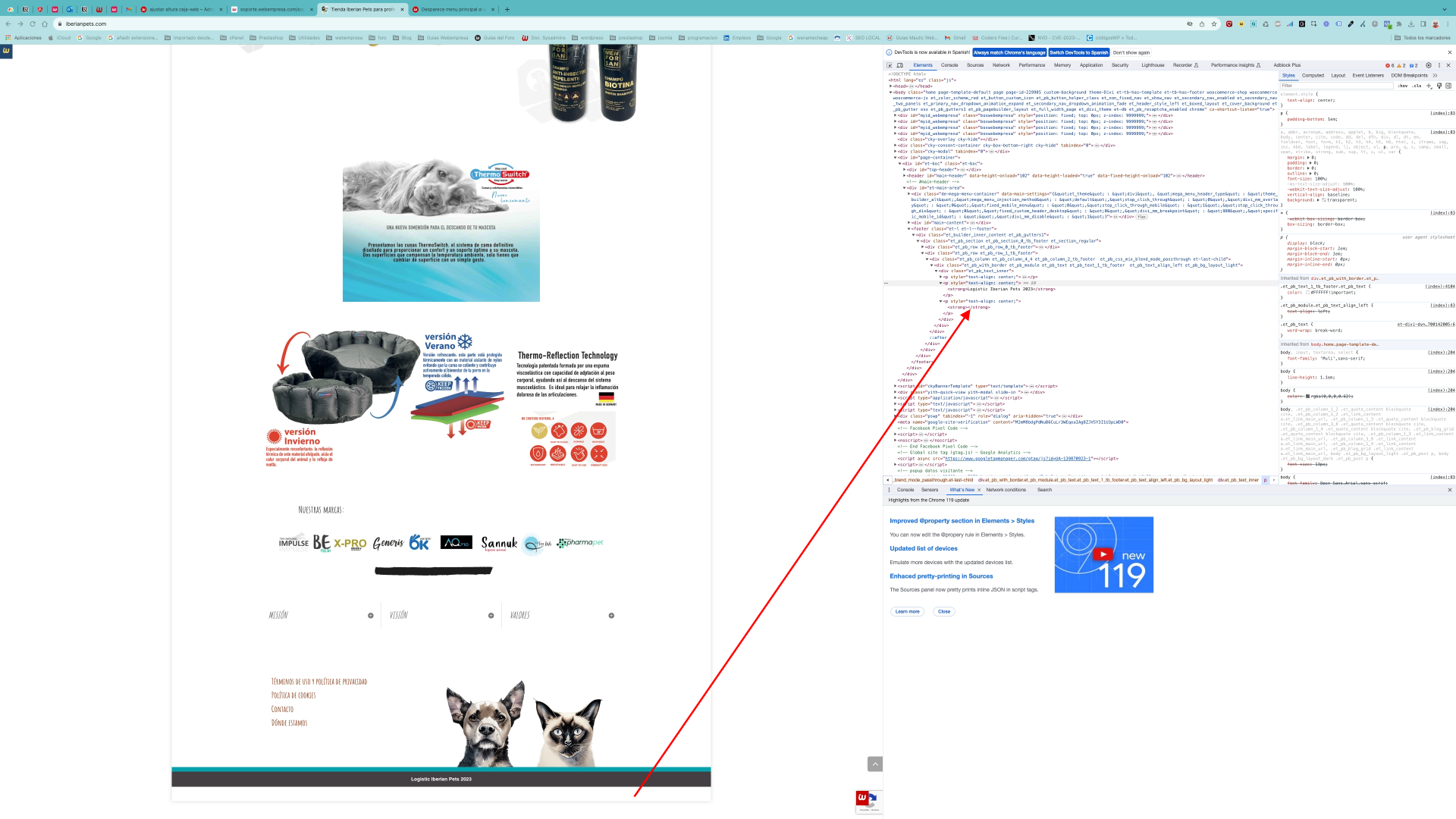The width and height of the screenshot is (1456, 819).
Task: Open the Prestashop bookmarks folder
Action: pos(266,37)
